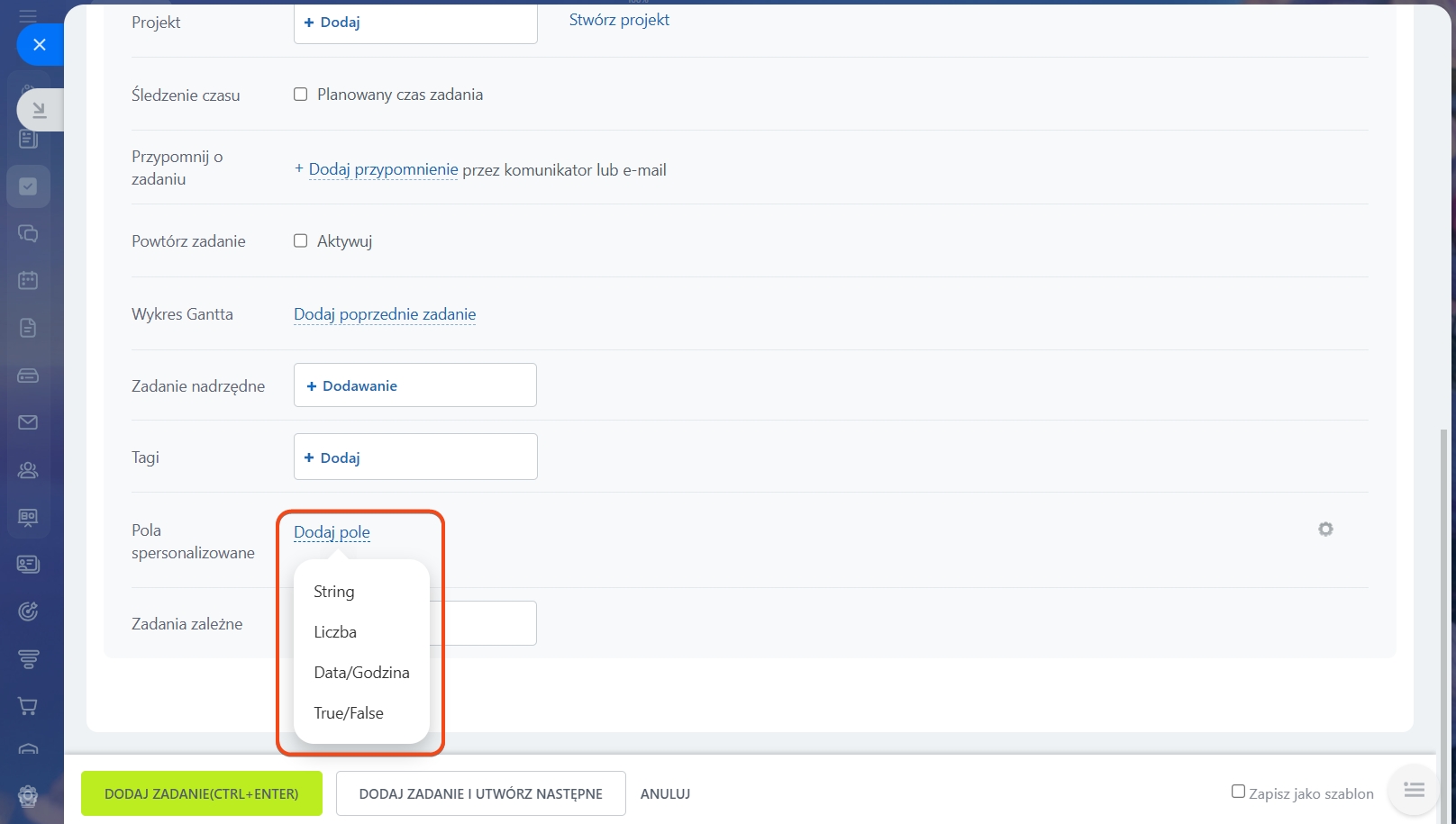Viewport: 1456px width, 824px height.
Task: Open the Workgroups people icon in sidebar
Action: pos(28,470)
